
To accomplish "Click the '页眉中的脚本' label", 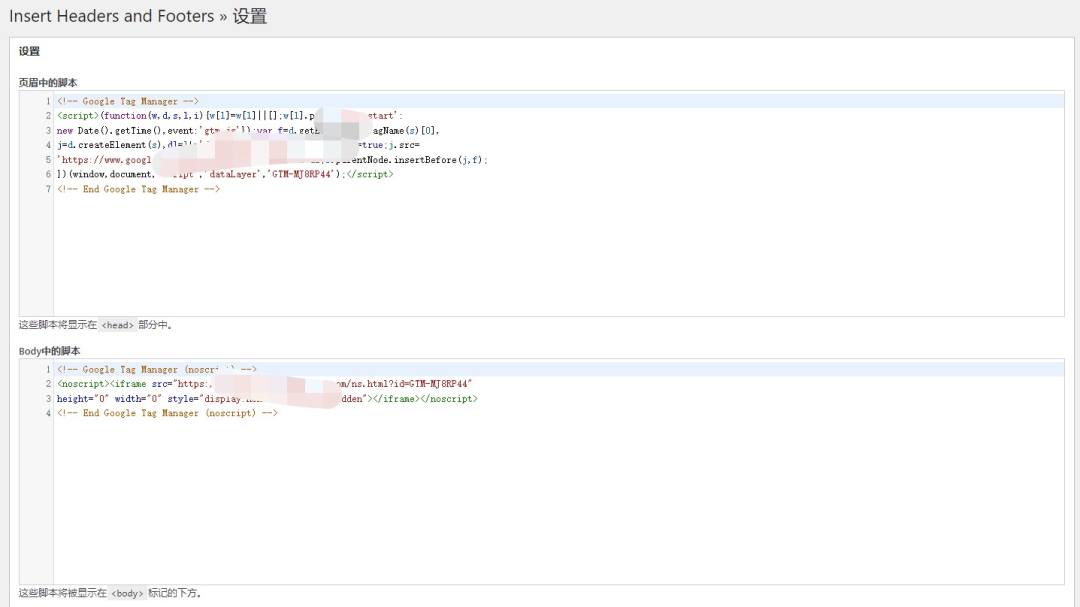I will point(48,83).
